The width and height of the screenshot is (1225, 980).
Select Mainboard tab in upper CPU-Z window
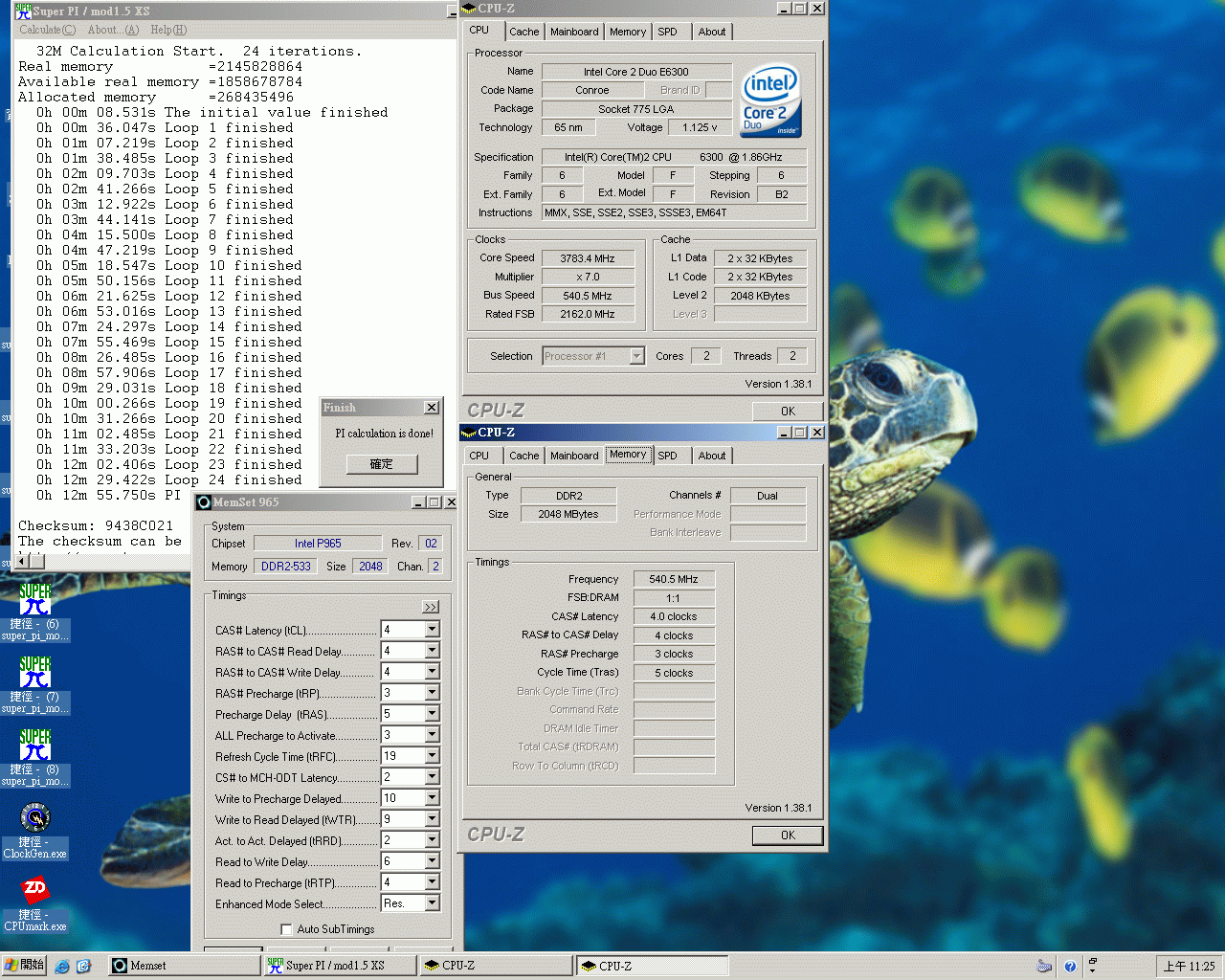(x=574, y=32)
